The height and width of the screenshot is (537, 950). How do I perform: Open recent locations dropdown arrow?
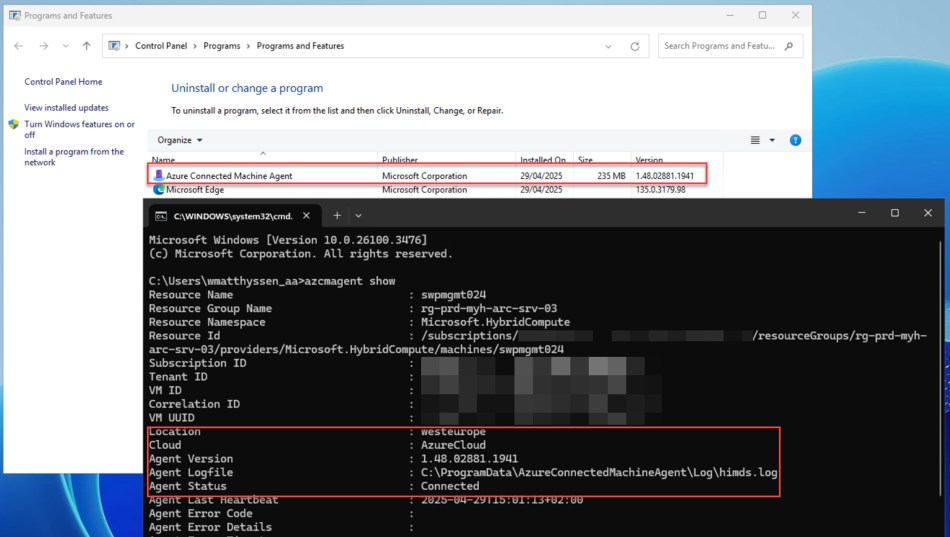click(x=65, y=46)
